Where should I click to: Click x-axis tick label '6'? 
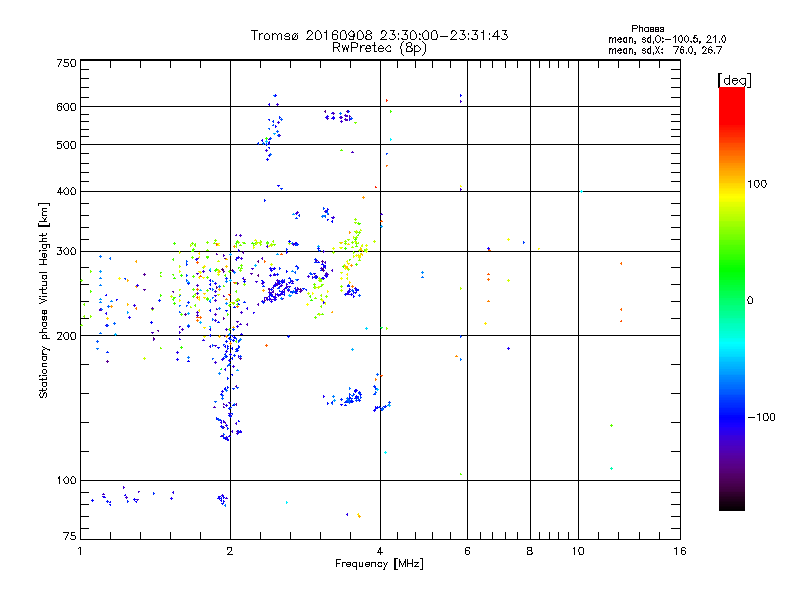click(467, 551)
